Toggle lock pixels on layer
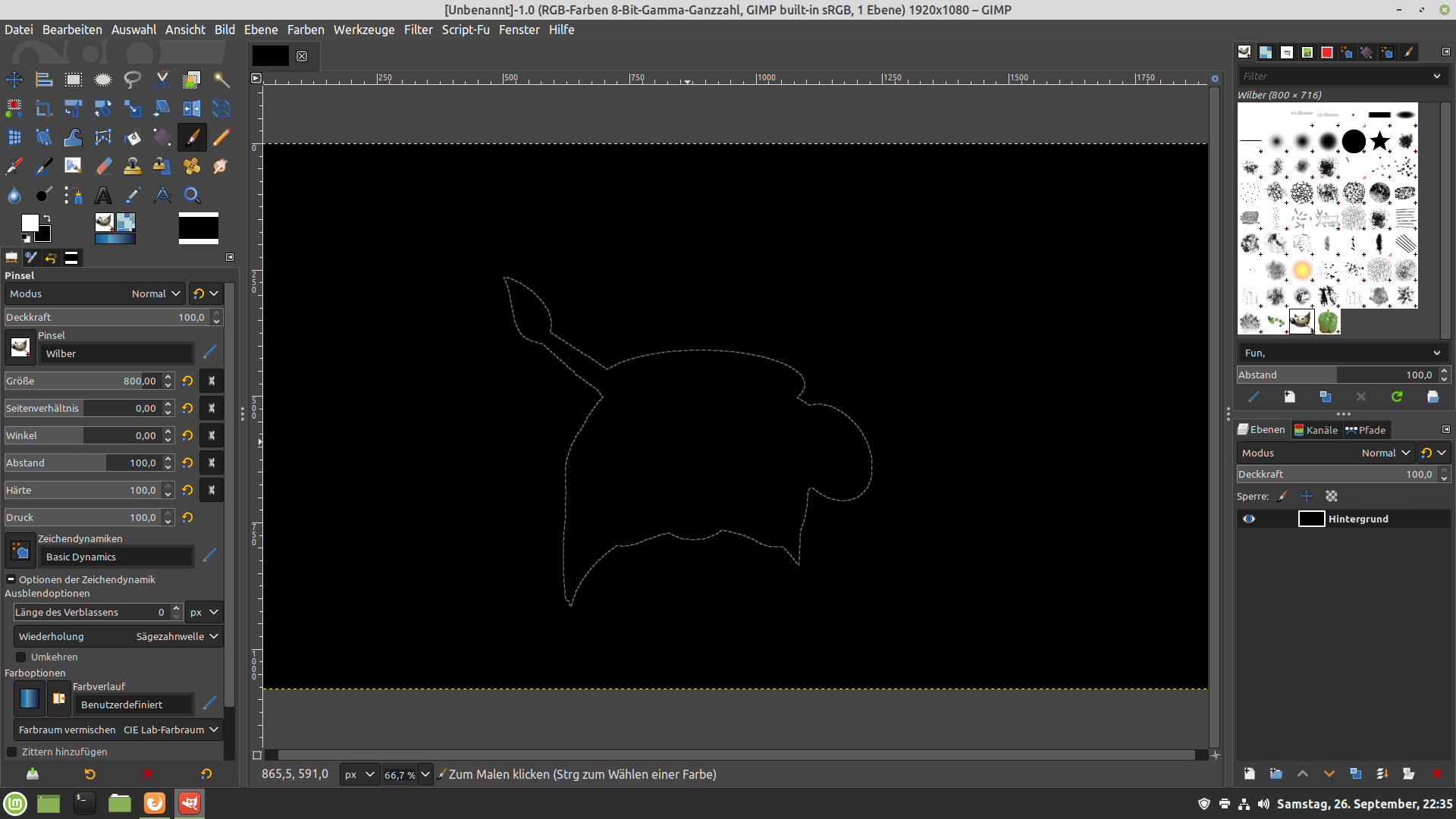Screen dimensions: 1456x819 coord(1282,496)
